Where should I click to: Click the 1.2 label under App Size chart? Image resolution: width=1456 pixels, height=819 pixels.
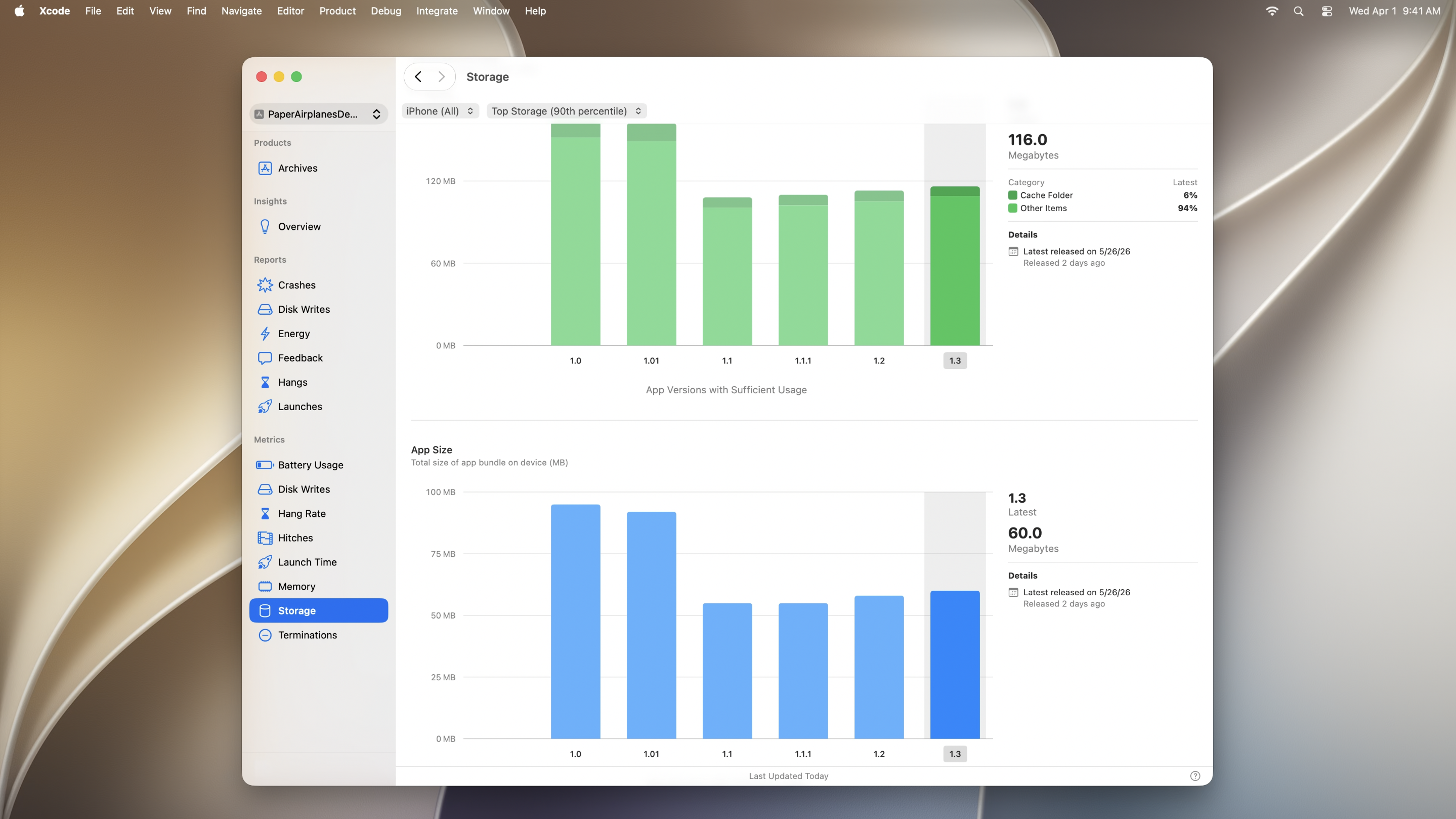coord(879,753)
